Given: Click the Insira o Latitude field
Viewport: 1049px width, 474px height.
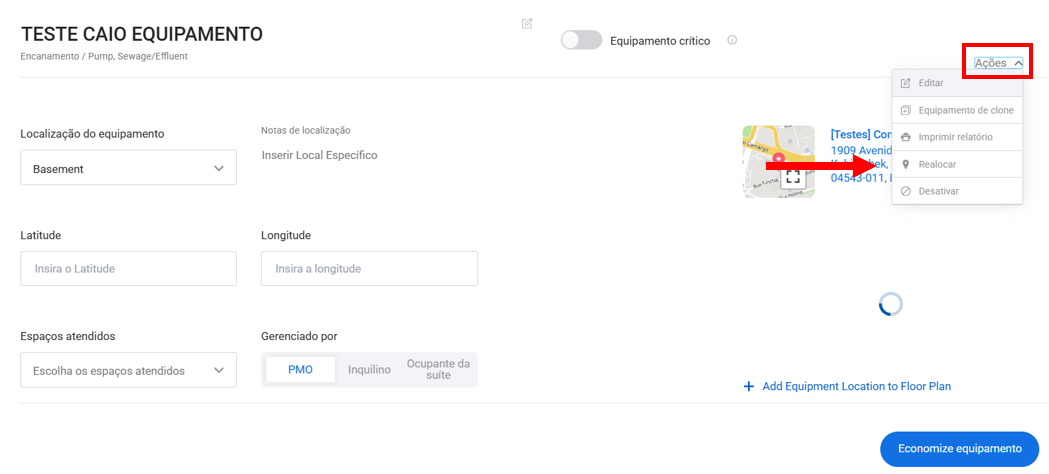Looking at the screenshot, I should tap(128, 269).
